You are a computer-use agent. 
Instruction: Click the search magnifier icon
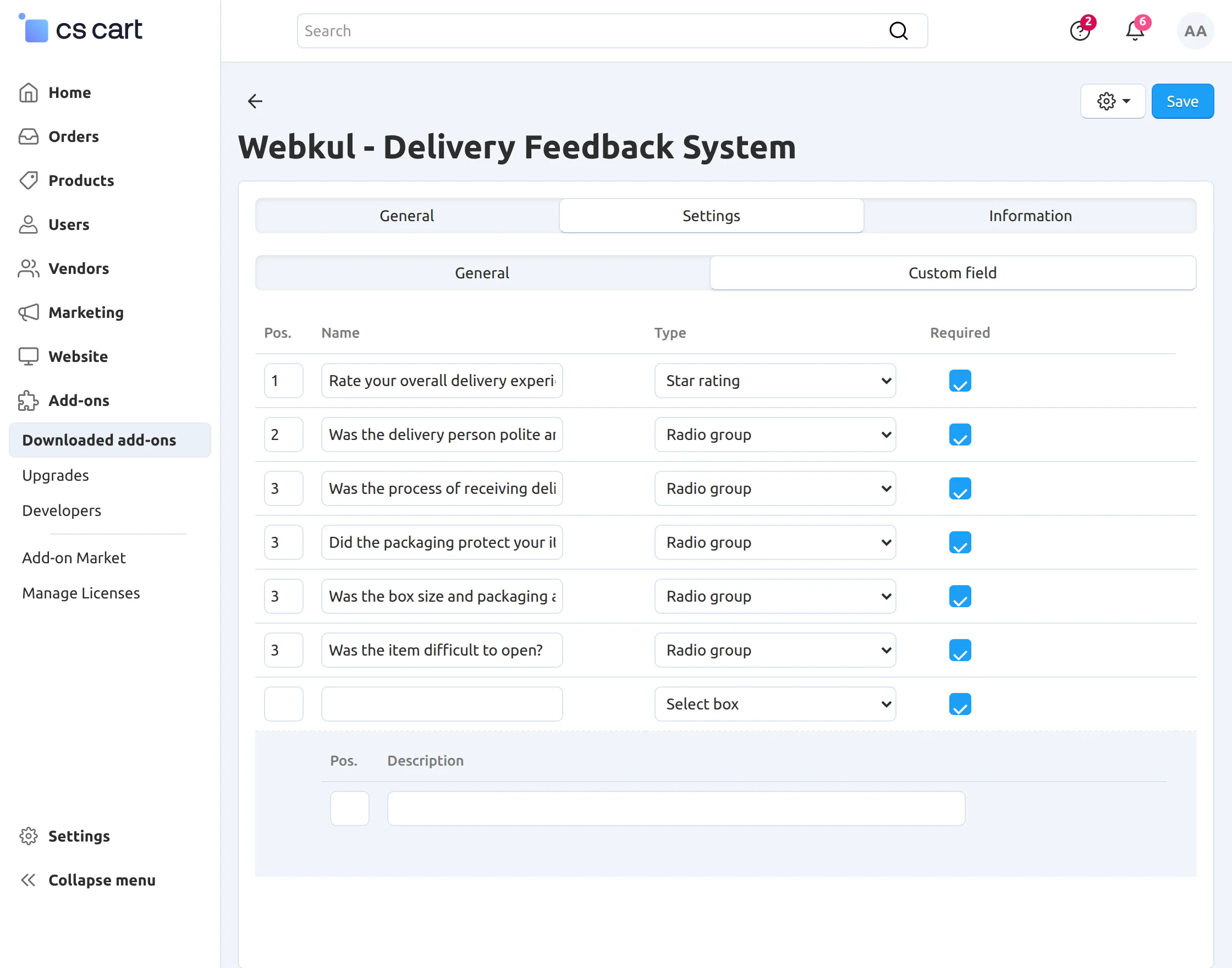pyautogui.click(x=898, y=31)
